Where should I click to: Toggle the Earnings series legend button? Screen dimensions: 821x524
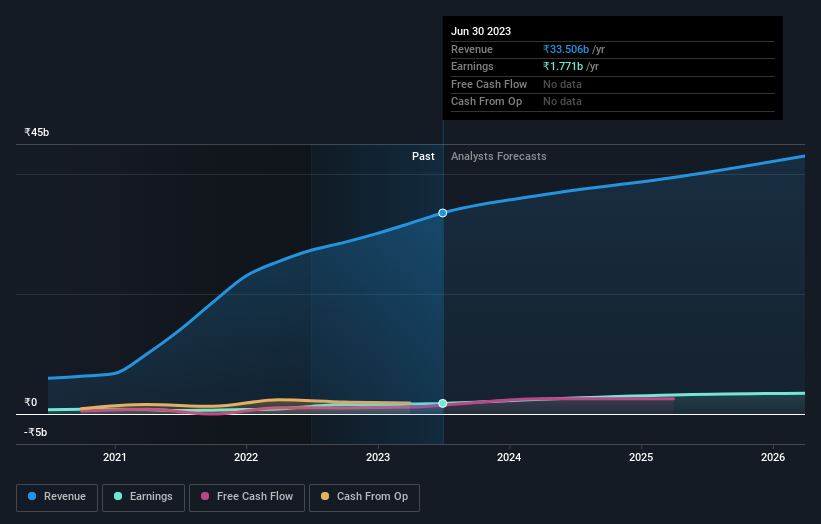[x=143, y=497]
